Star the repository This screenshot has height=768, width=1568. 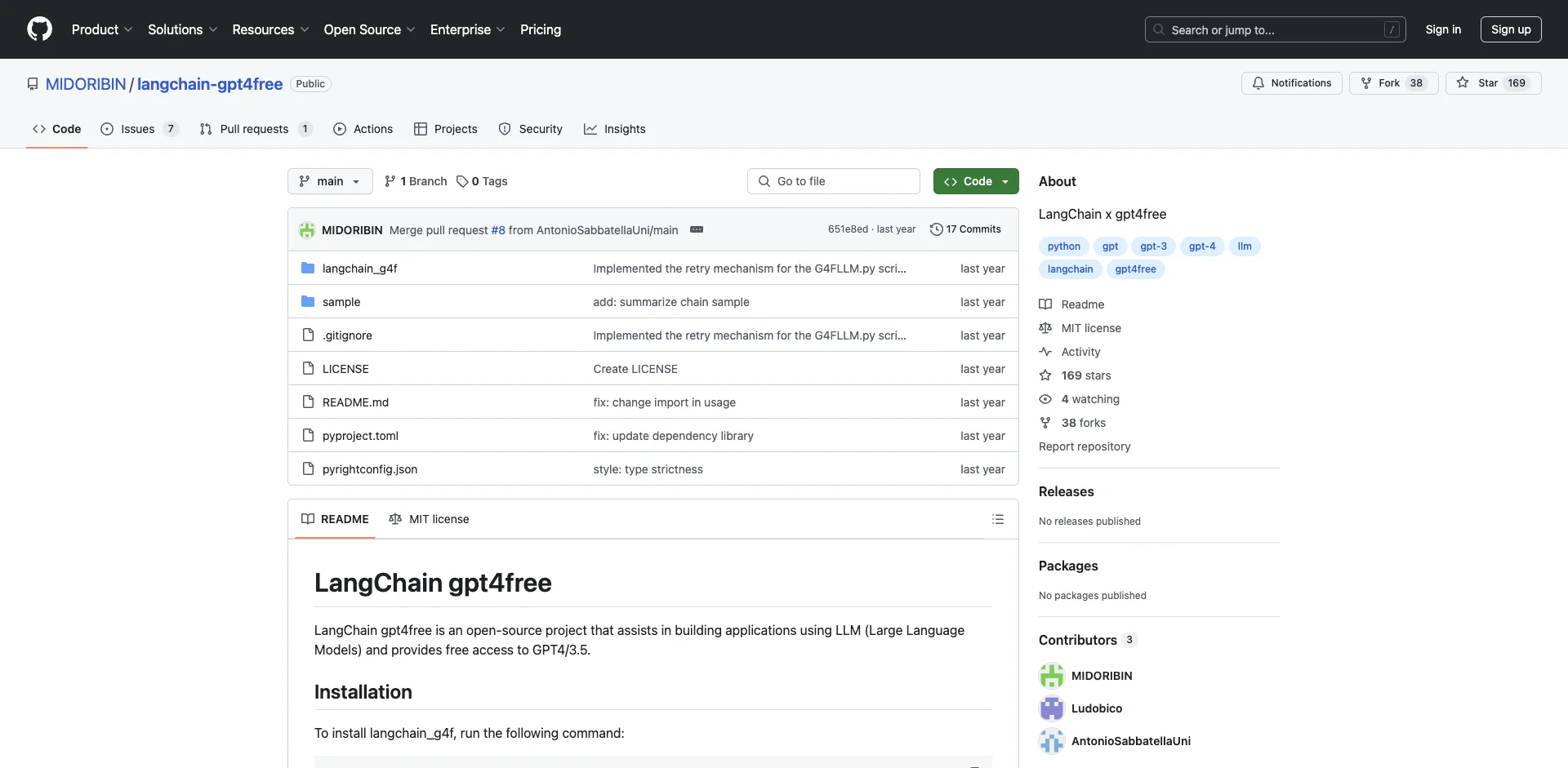pyautogui.click(x=1493, y=83)
